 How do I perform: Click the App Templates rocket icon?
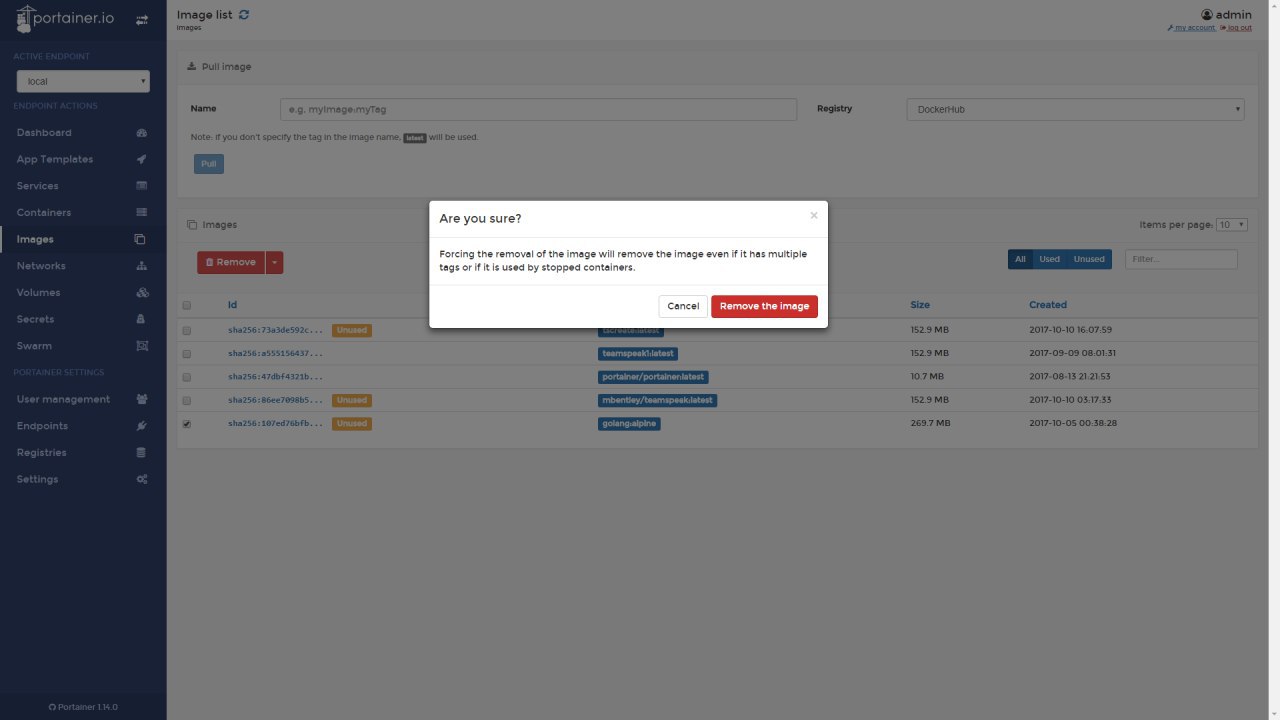click(142, 159)
